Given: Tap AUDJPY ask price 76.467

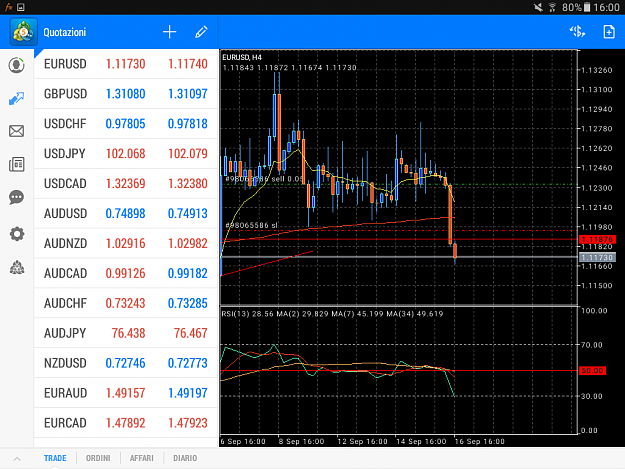Looking at the screenshot, I should tap(191, 333).
